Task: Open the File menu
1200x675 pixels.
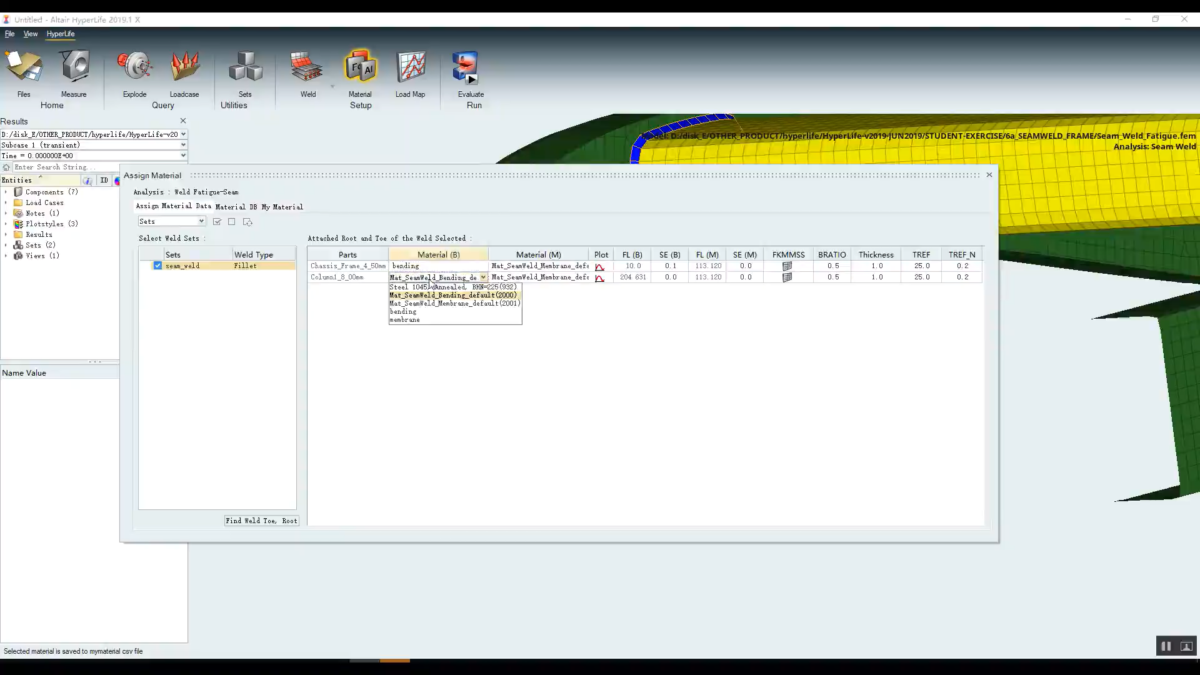Action: pos(9,34)
